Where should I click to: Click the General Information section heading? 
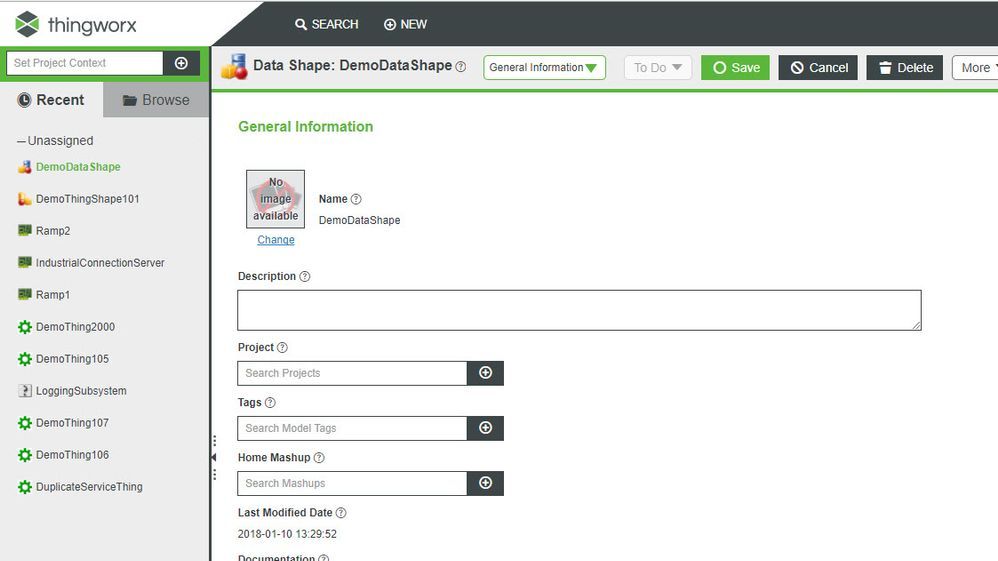tap(306, 127)
